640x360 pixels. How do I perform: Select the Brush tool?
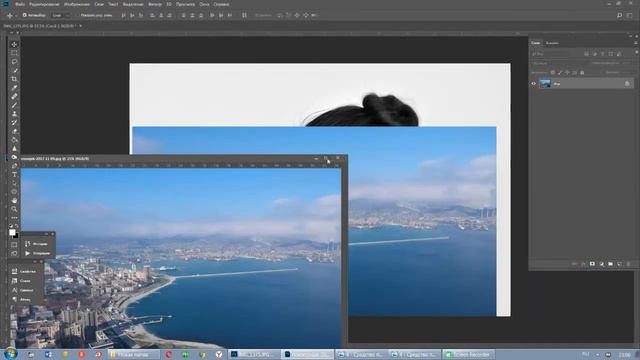(x=14, y=105)
